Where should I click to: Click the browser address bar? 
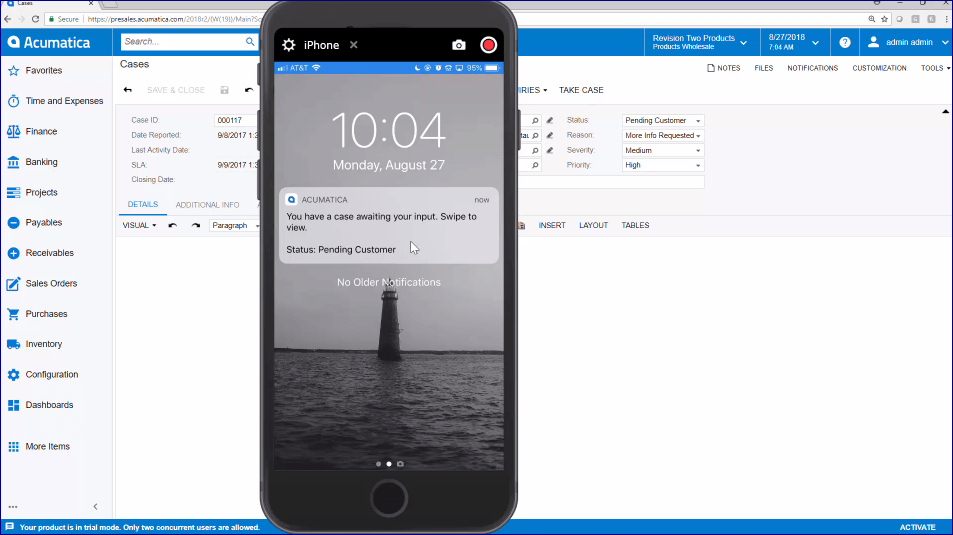[173, 19]
